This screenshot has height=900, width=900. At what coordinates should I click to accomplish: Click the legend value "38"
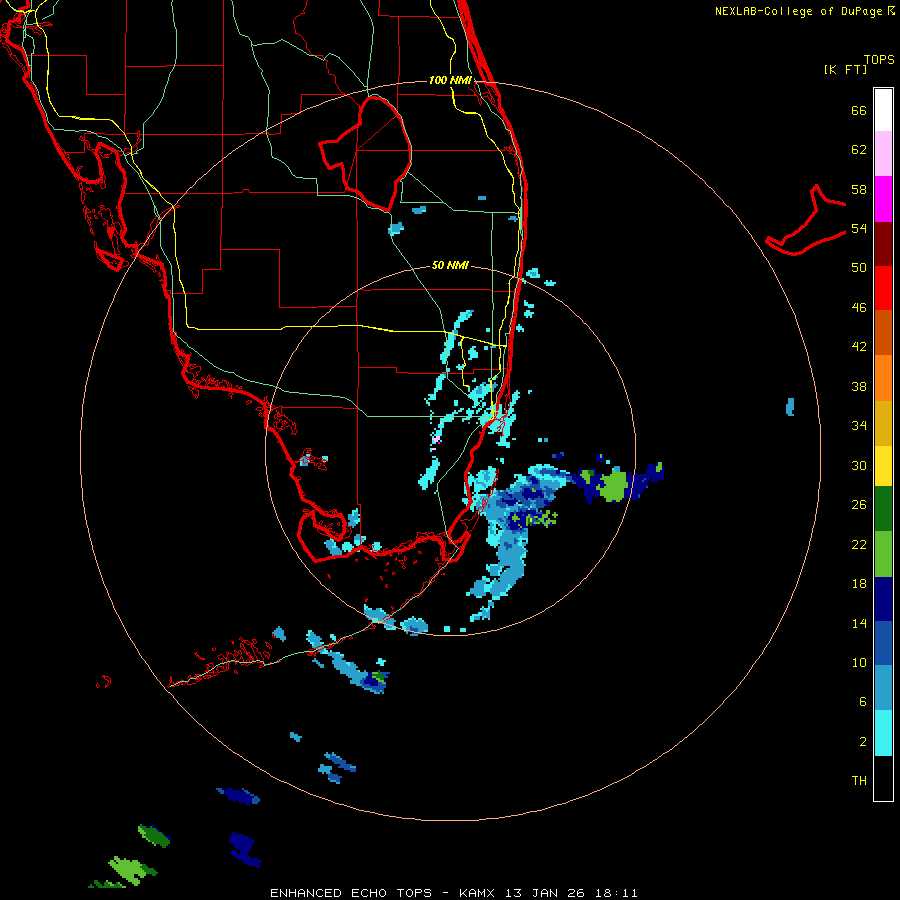click(859, 386)
